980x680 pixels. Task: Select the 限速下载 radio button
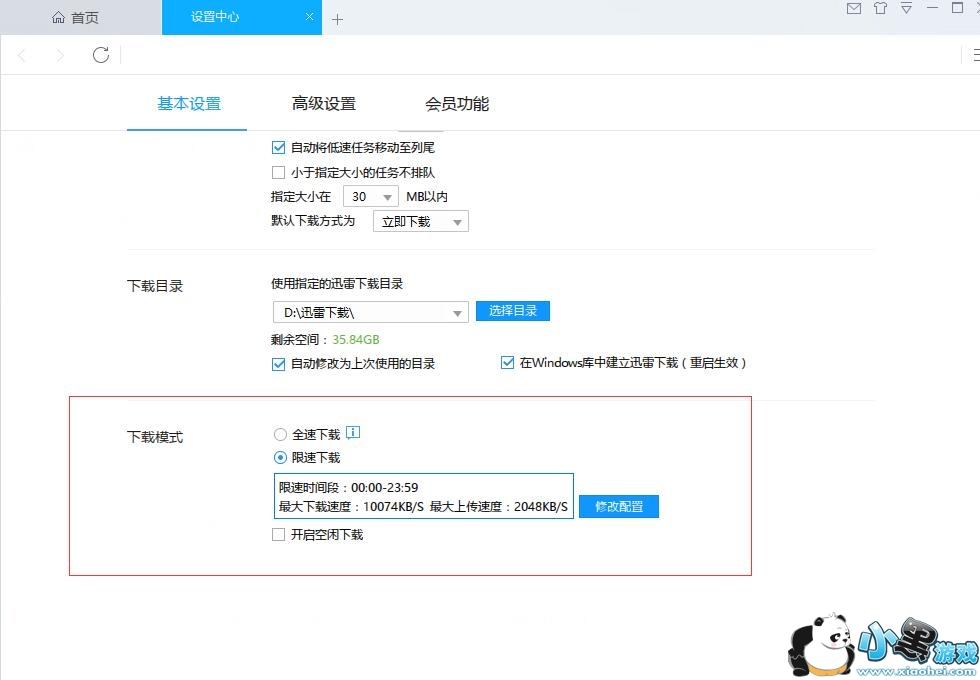(x=281, y=458)
